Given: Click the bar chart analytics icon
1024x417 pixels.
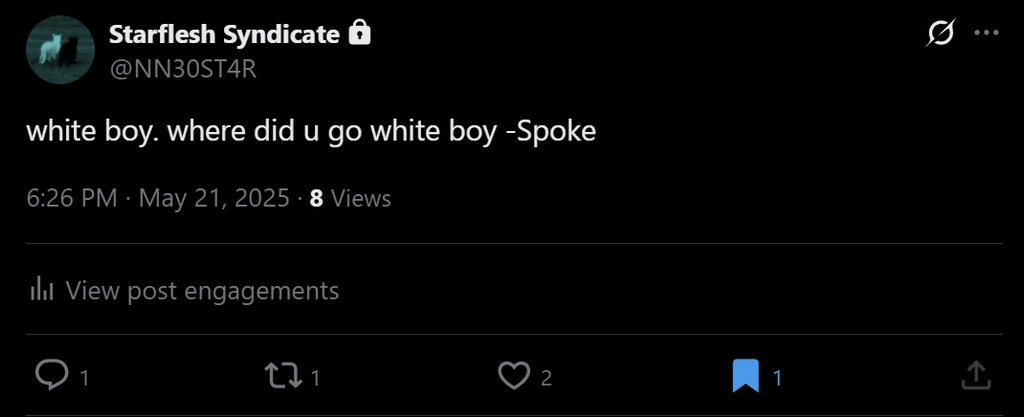Looking at the screenshot, I should coord(41,291).
